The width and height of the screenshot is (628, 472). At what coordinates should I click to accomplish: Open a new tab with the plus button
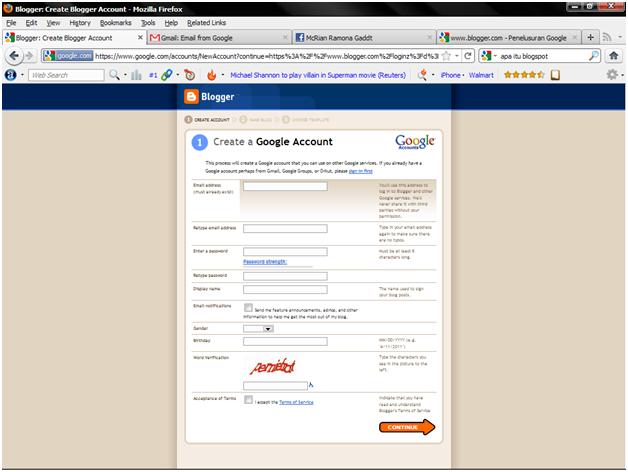(x=590, y=38)
